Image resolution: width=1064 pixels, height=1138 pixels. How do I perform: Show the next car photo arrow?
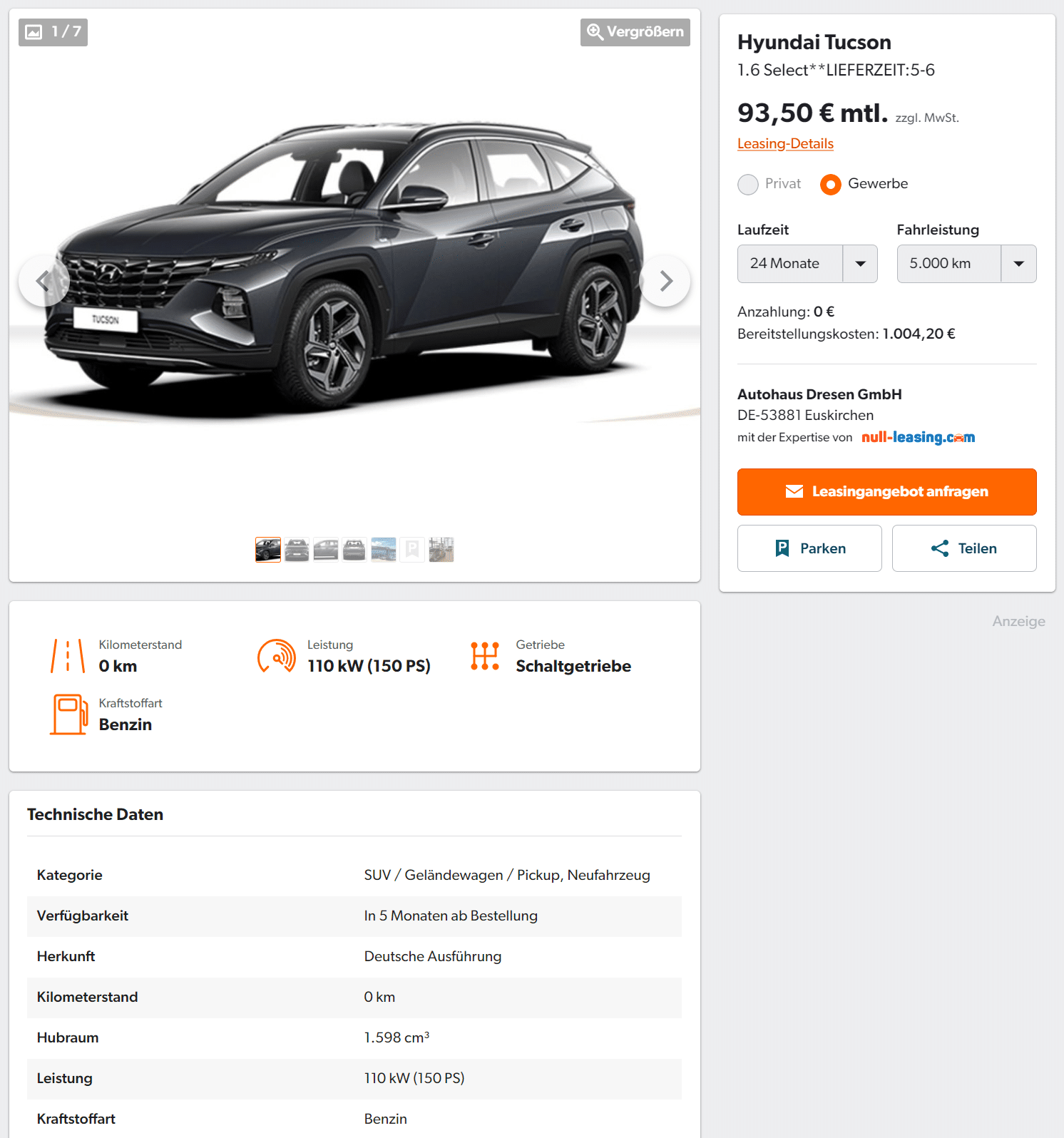tap(665, 281)
